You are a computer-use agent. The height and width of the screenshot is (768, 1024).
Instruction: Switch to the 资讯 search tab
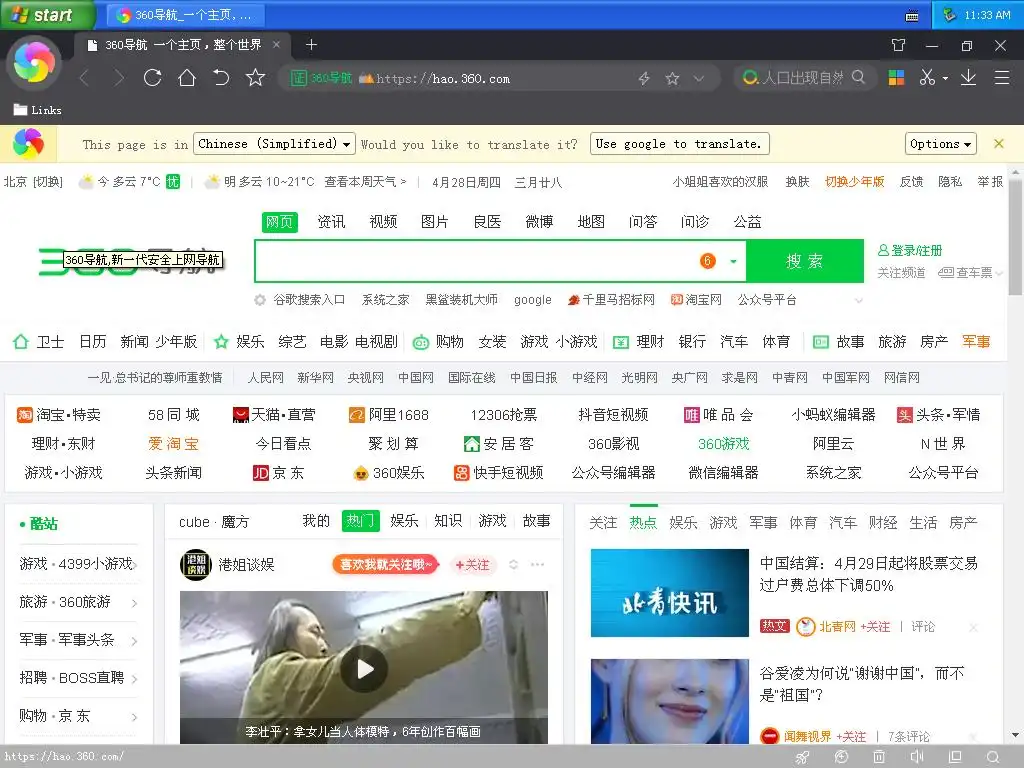[331, 222]
